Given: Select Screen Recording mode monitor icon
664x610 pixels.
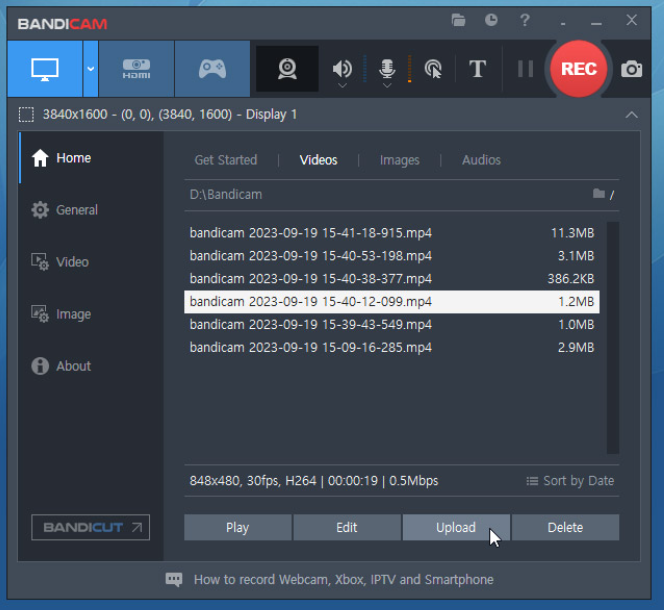Looking at the screenshot, I should pos(44,69).
